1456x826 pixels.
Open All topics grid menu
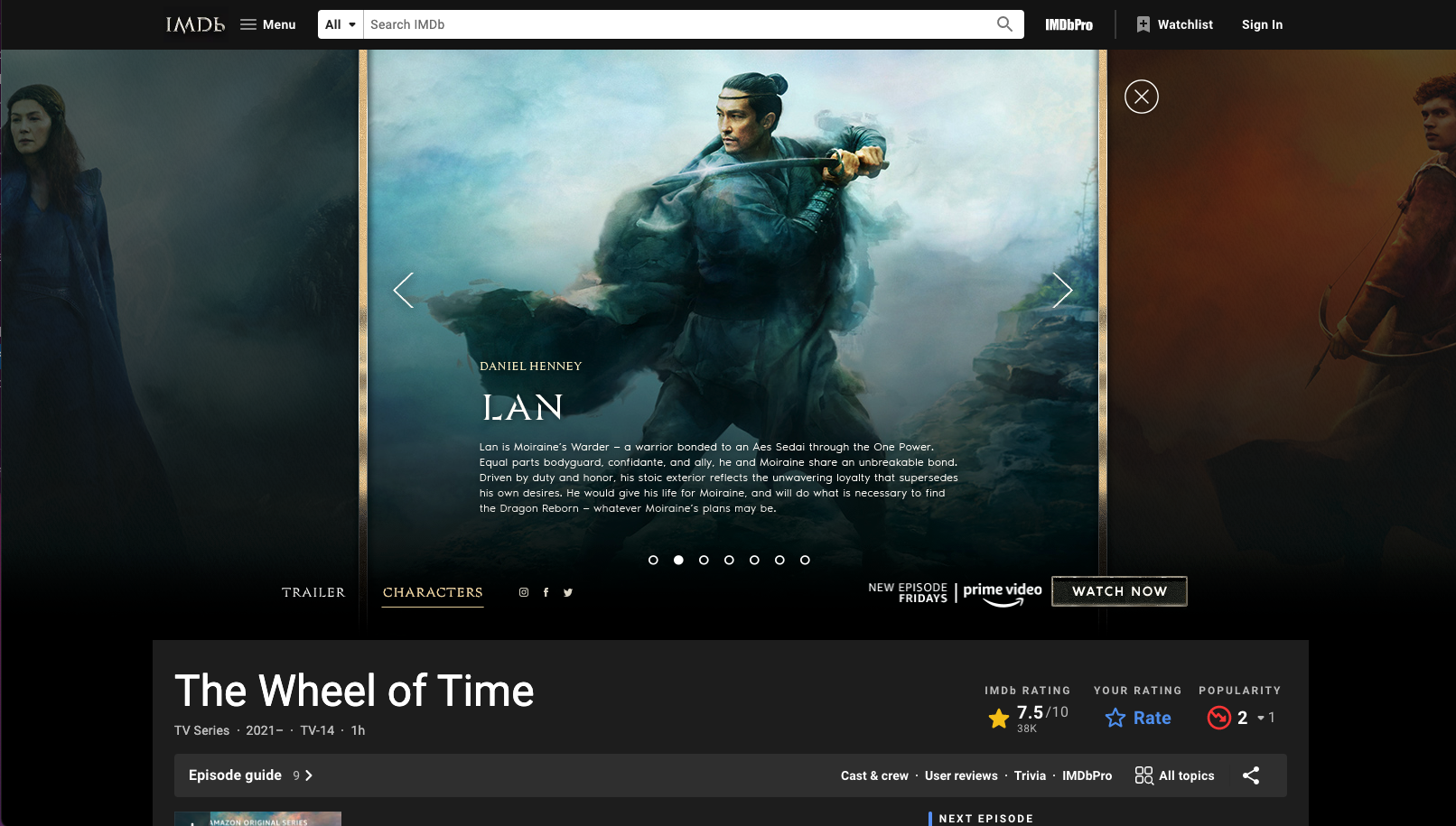[x=1174, y=775]
